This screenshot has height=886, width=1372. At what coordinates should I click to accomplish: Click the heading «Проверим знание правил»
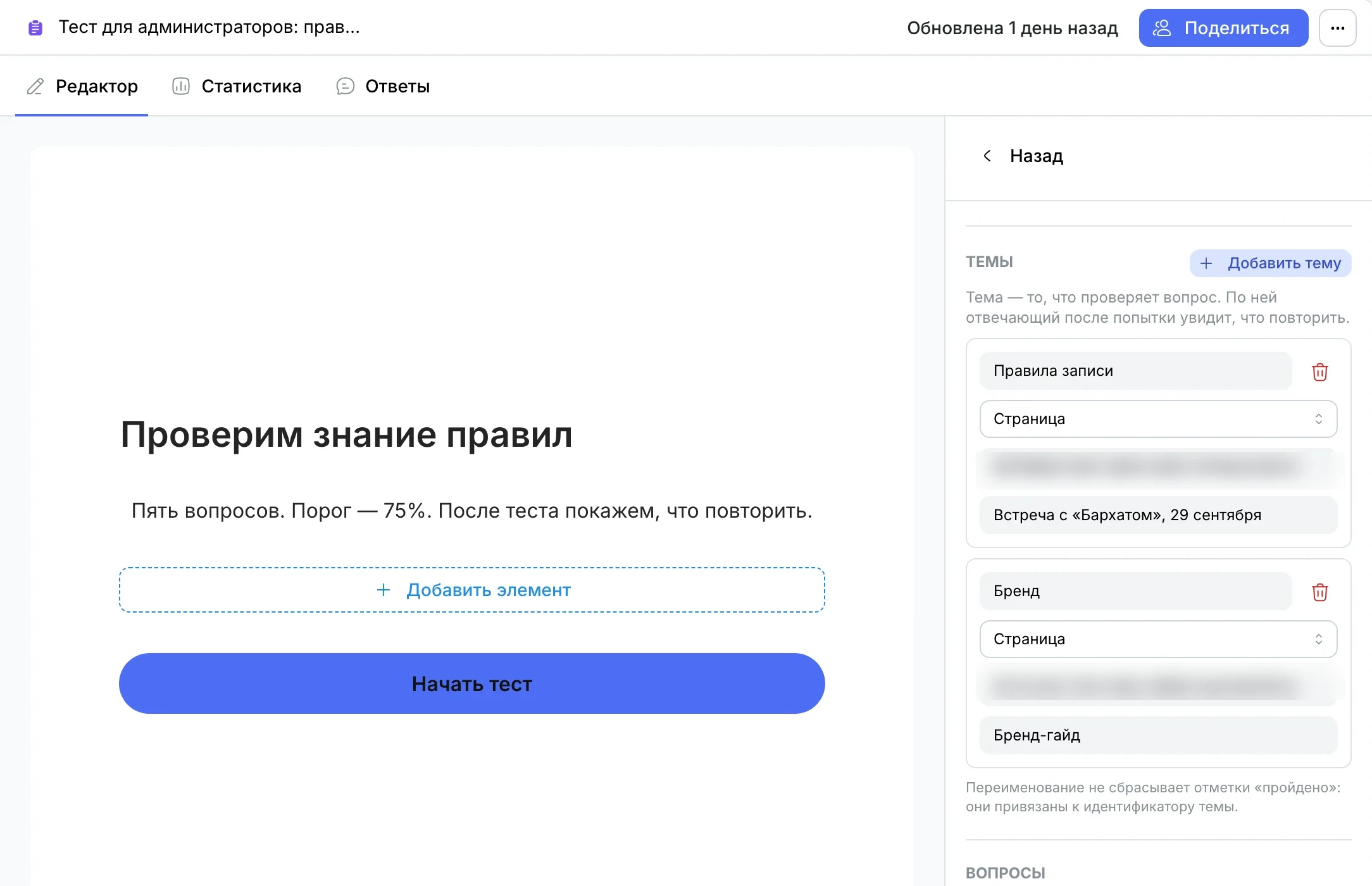pyautogui.click(x=346, y=435)
